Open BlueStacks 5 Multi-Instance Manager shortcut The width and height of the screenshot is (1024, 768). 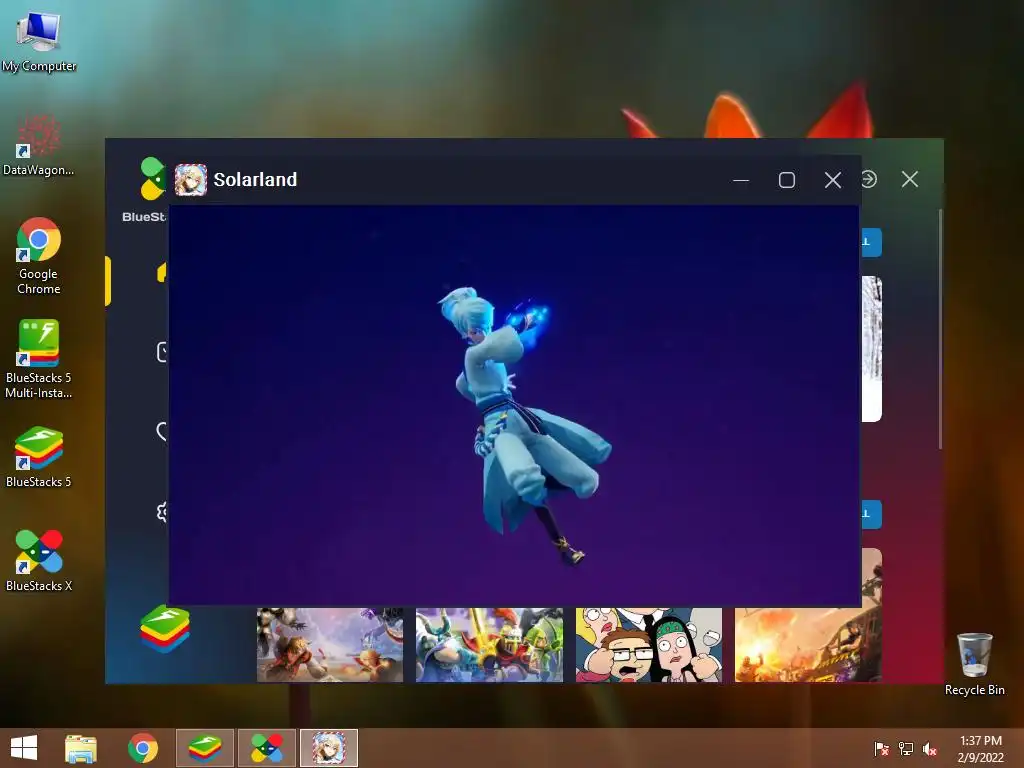coord(39,359)
